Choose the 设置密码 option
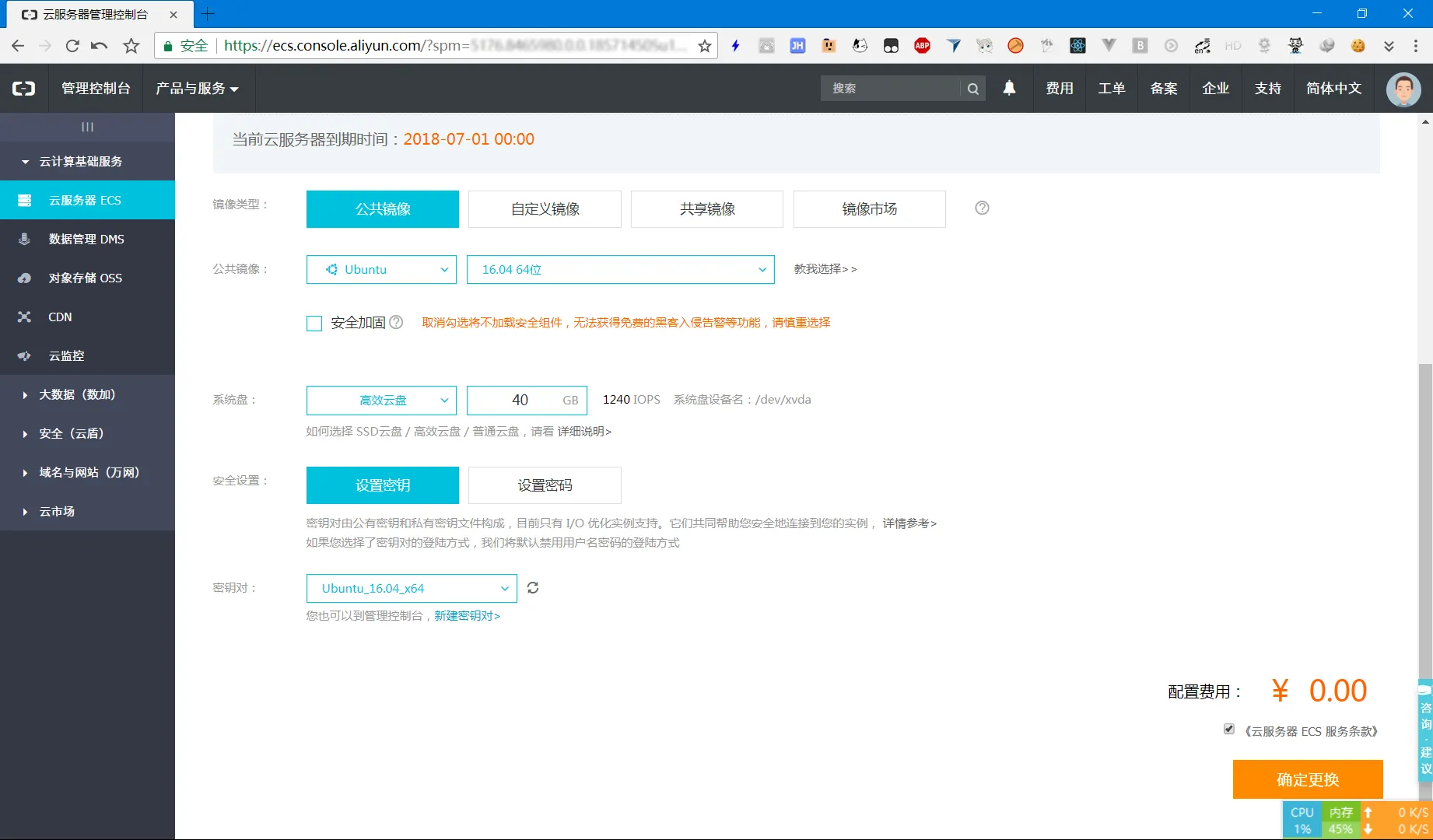Image resolution: width=1433 pixels, height=840 pixels. [545, 485]
